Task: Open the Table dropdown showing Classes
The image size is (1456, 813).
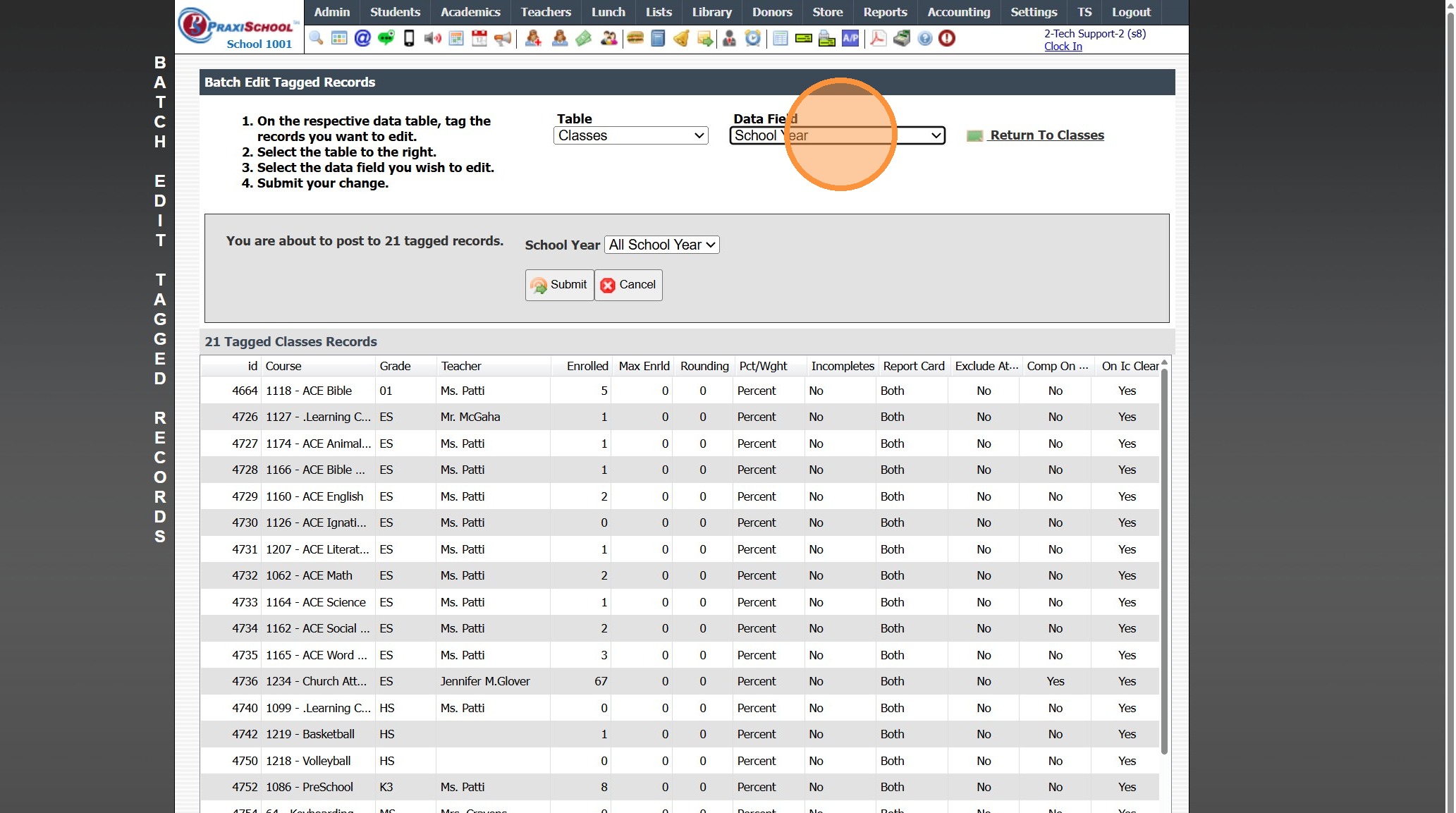Action: (x=630, y=135)
